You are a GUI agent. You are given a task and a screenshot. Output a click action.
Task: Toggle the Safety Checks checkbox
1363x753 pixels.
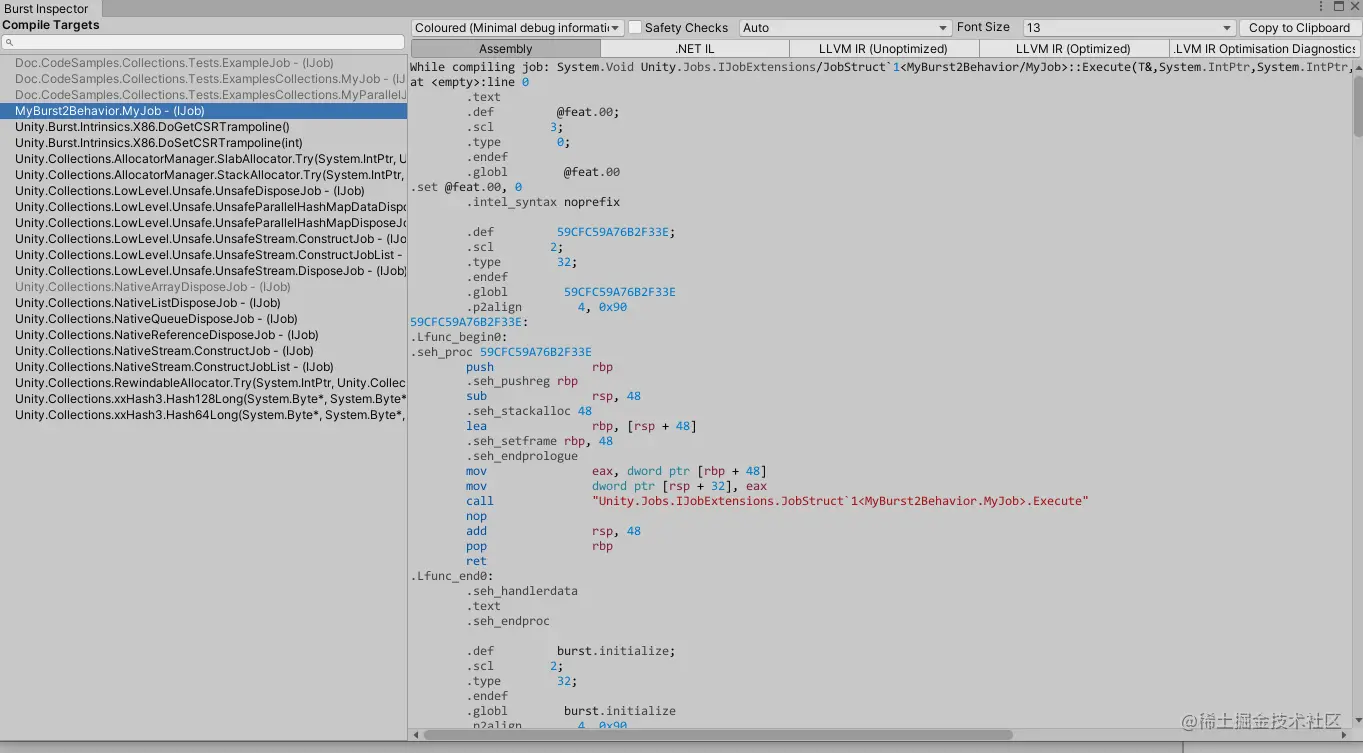634,28
